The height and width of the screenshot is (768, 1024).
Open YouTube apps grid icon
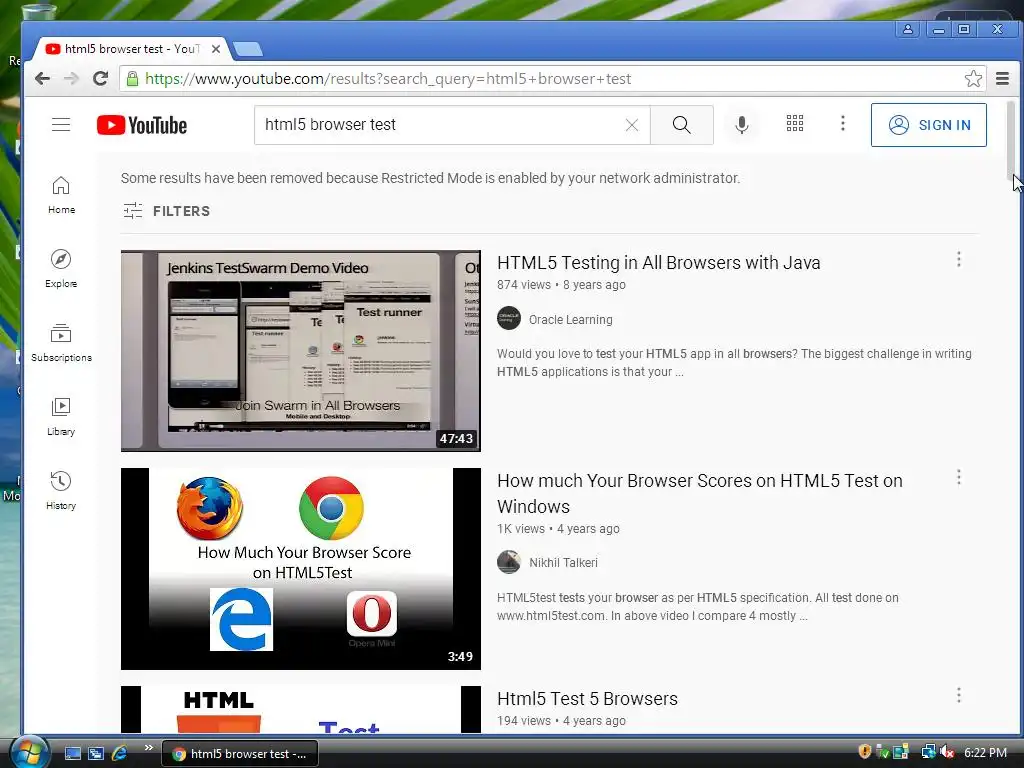point(795,123)
